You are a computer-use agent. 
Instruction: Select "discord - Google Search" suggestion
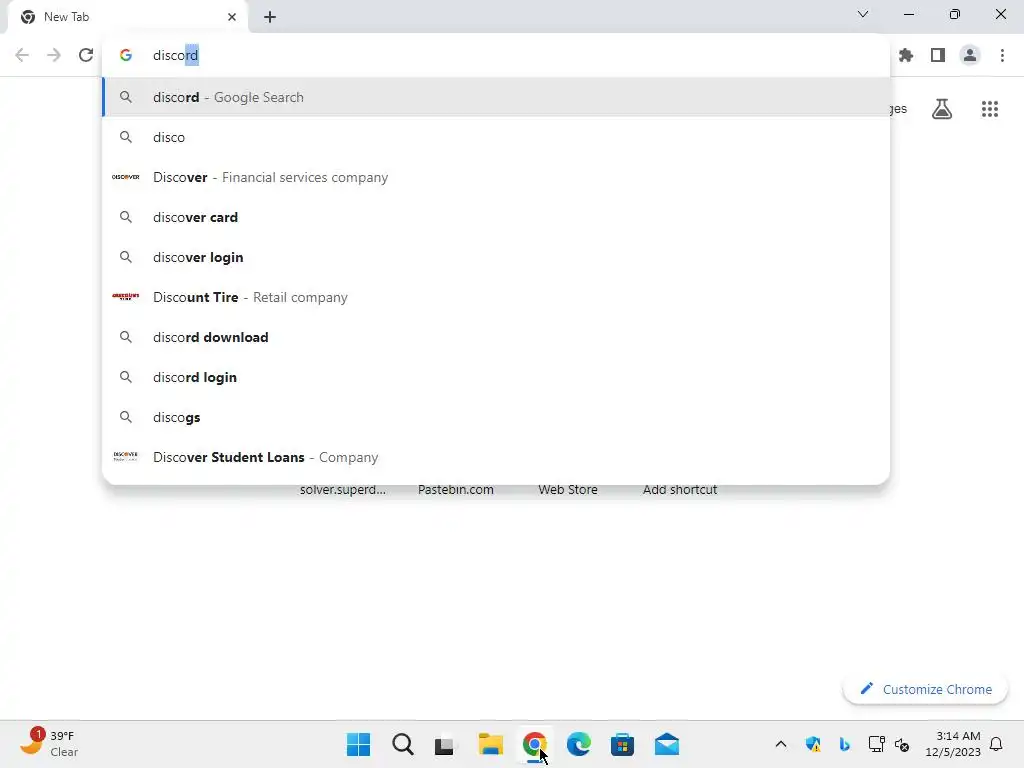click(x=496, y=97)
